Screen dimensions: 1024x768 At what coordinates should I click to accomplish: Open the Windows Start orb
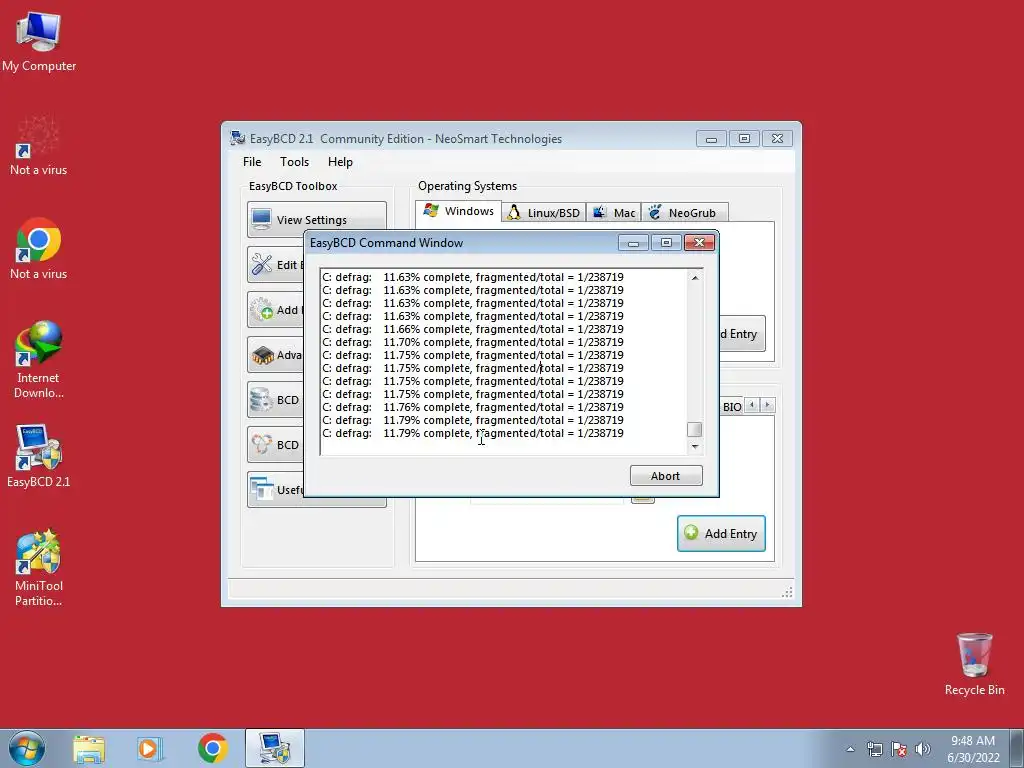(27, 748)
